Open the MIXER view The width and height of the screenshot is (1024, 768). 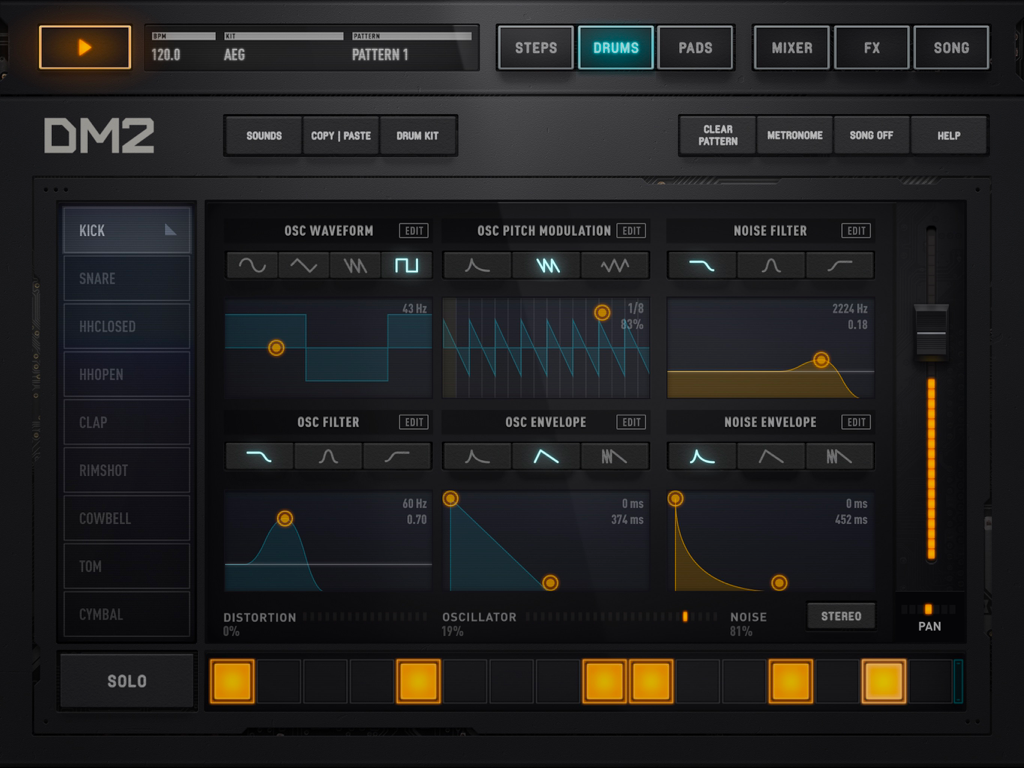pos(791,47)
